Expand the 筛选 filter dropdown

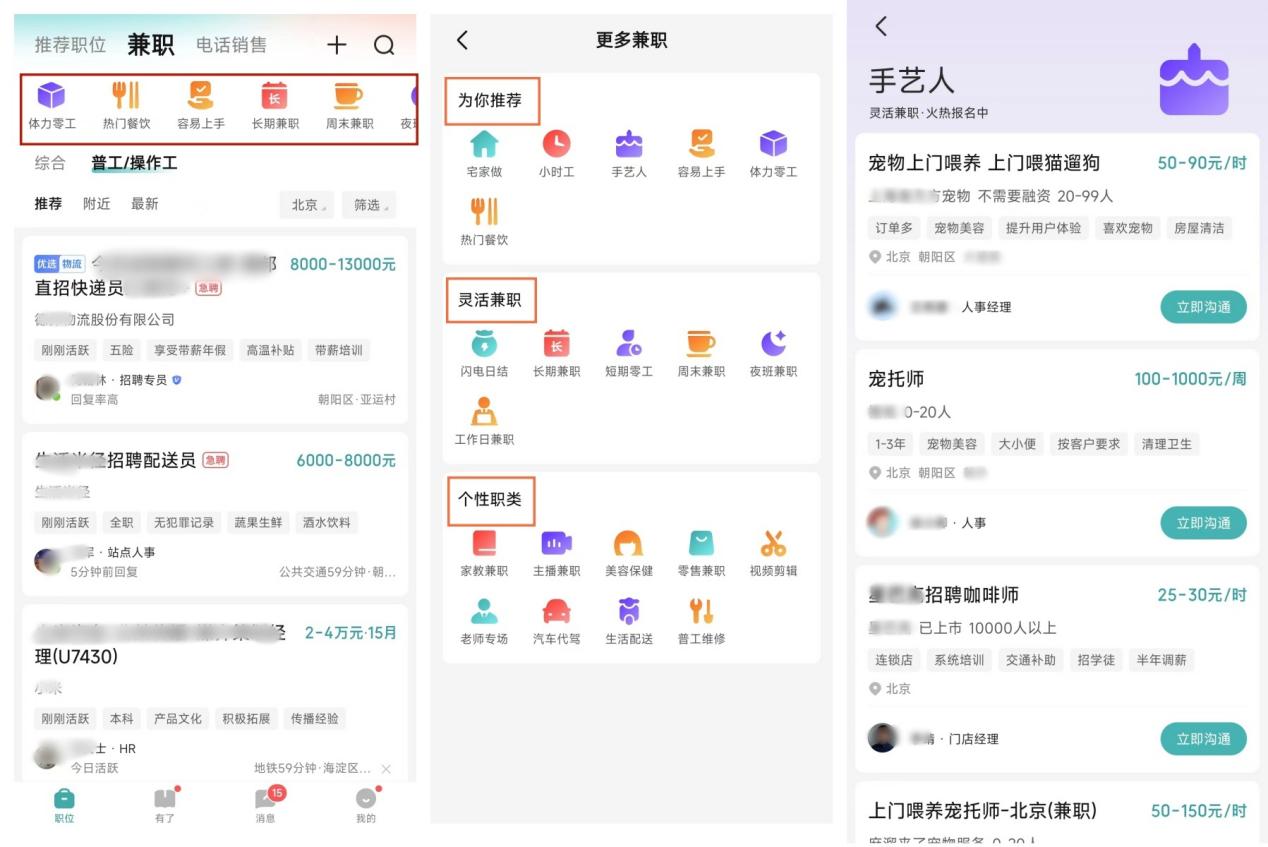click(x=368, y=205)
